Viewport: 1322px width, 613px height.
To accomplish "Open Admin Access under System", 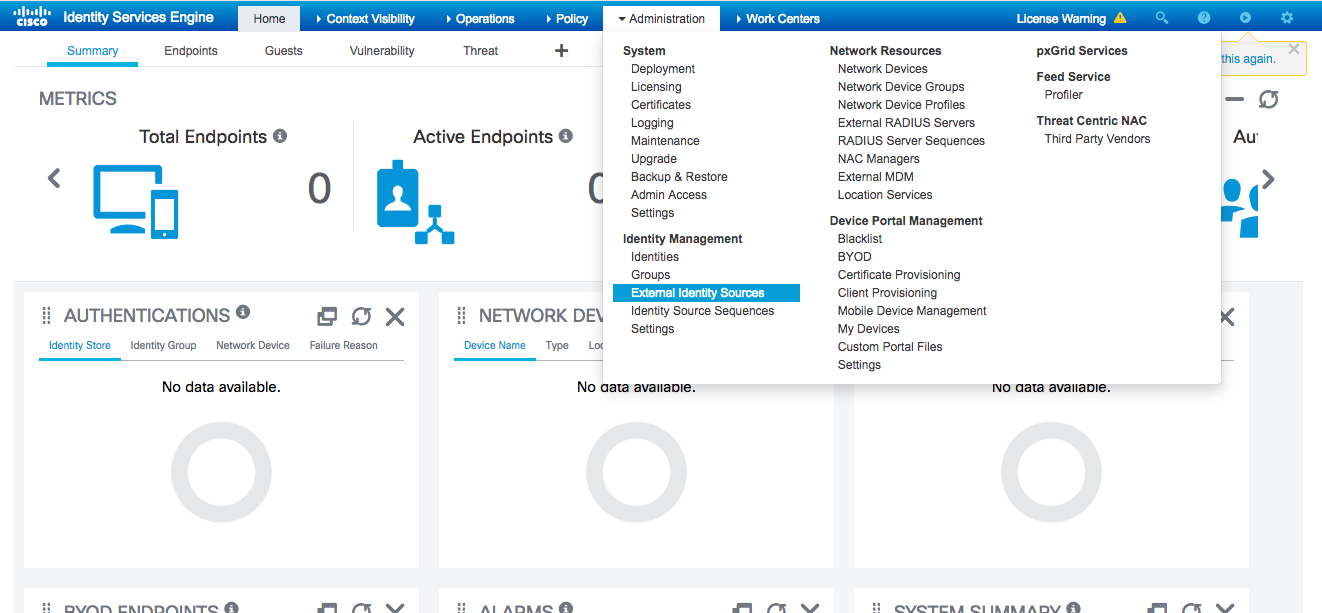I will (669, 195).
